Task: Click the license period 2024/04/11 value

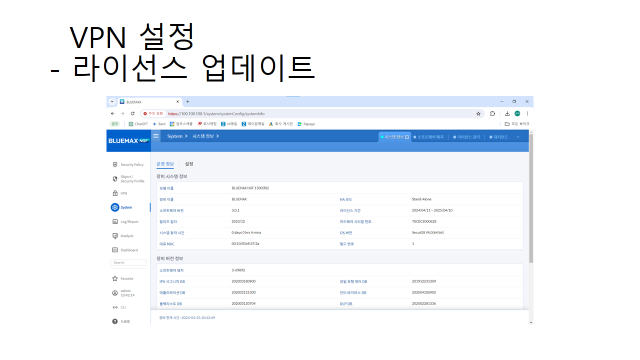Action: click(x=432, y=211)
